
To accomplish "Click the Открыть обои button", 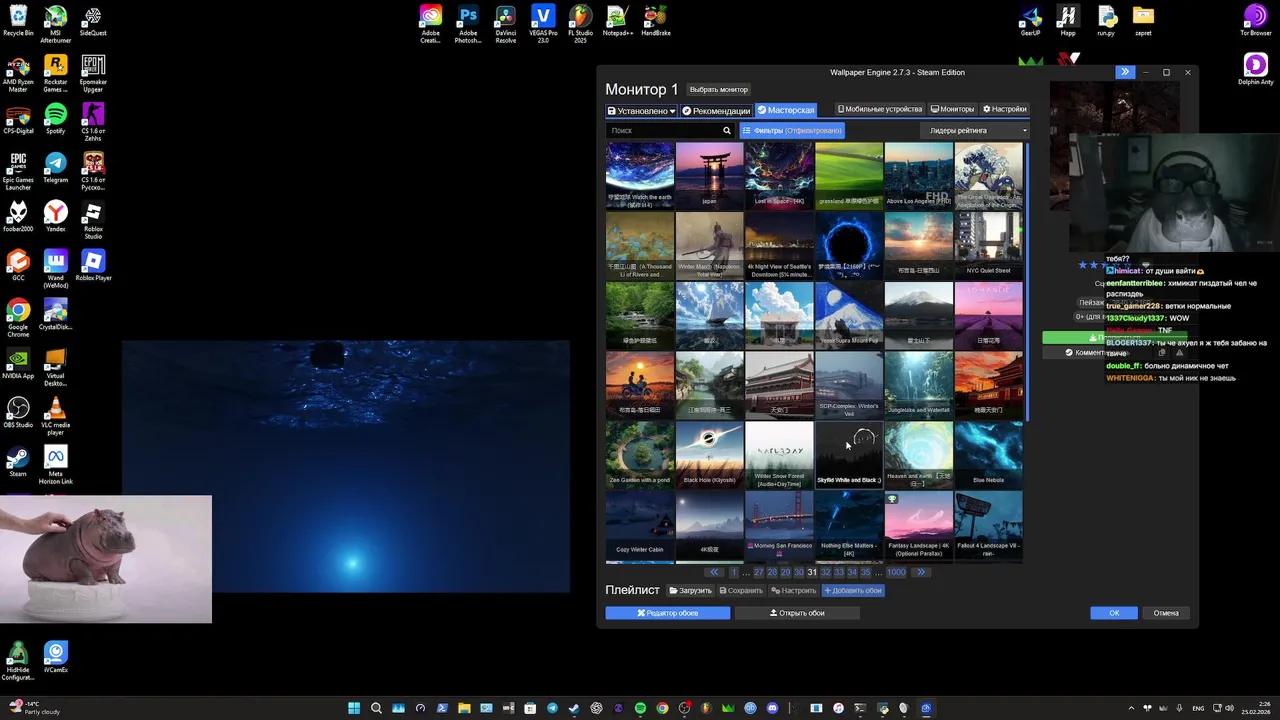I will 797,613.
